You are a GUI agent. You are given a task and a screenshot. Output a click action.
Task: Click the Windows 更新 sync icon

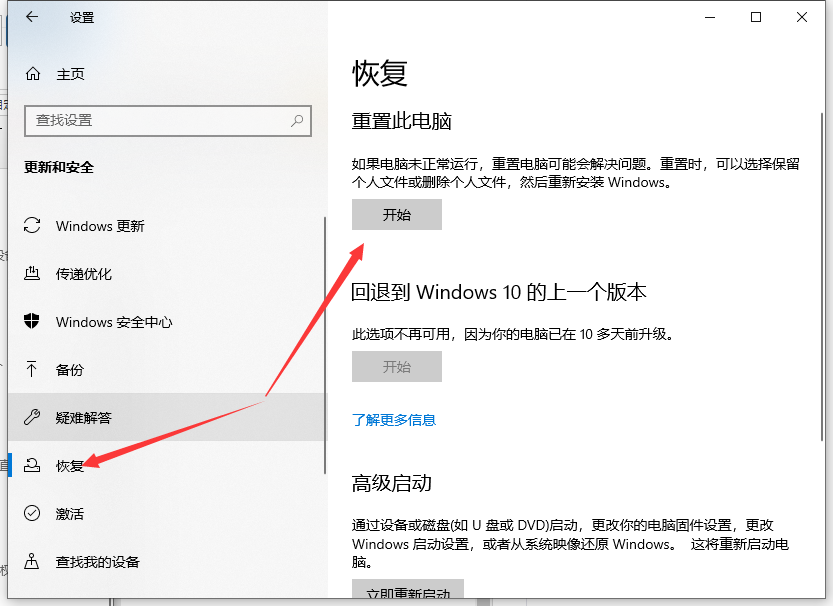[32, 225]
